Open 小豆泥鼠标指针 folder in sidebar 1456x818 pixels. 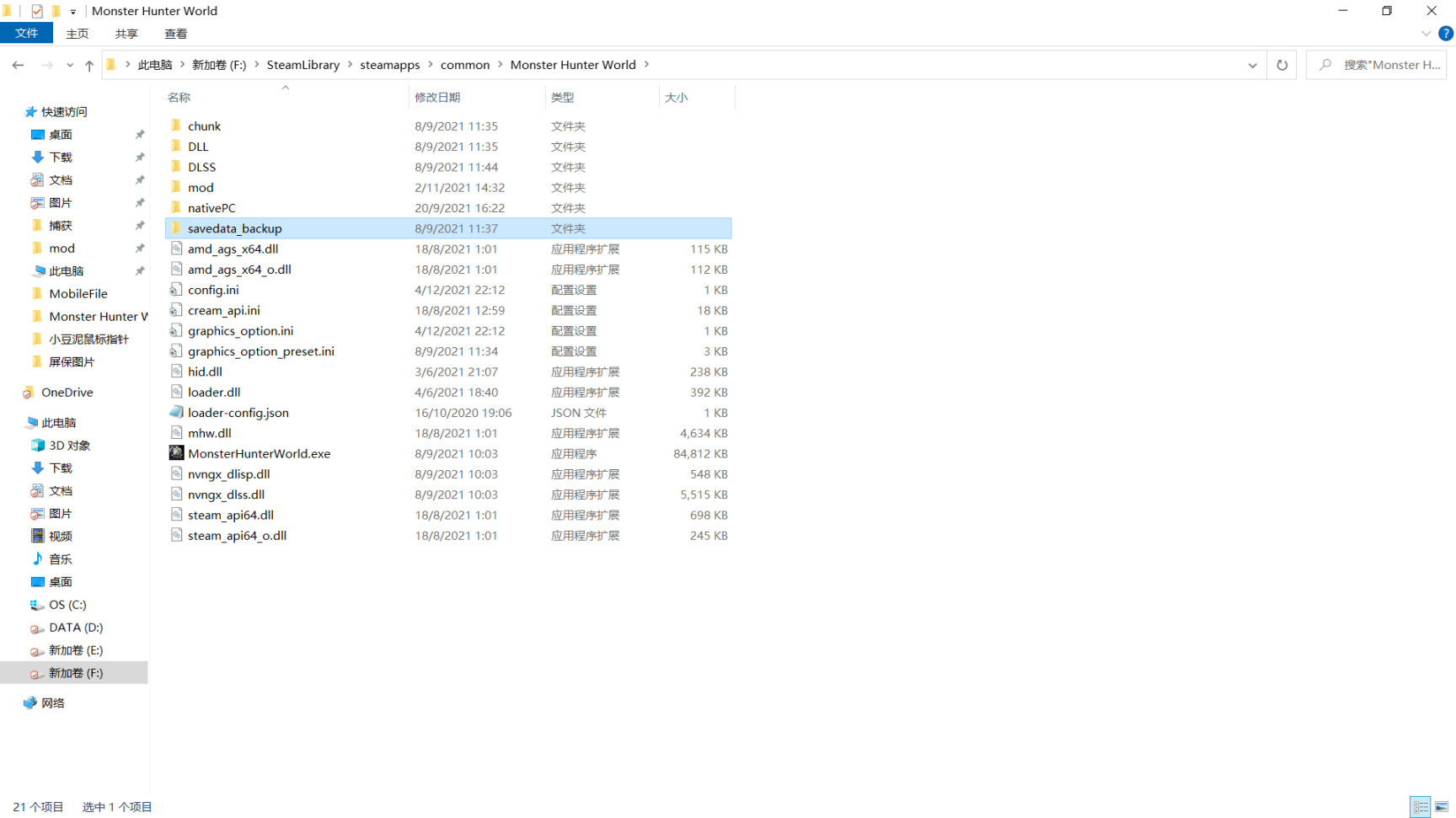[x=88, y=339]
